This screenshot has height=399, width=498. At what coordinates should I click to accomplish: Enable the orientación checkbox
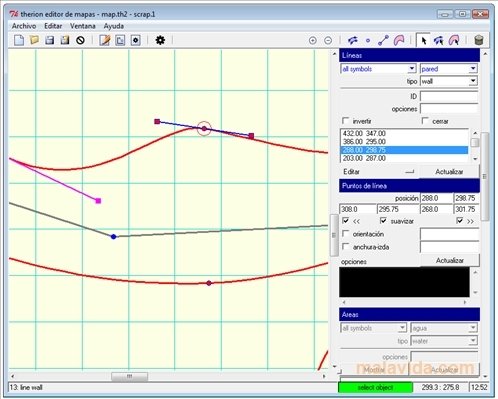tap(346, 234)
